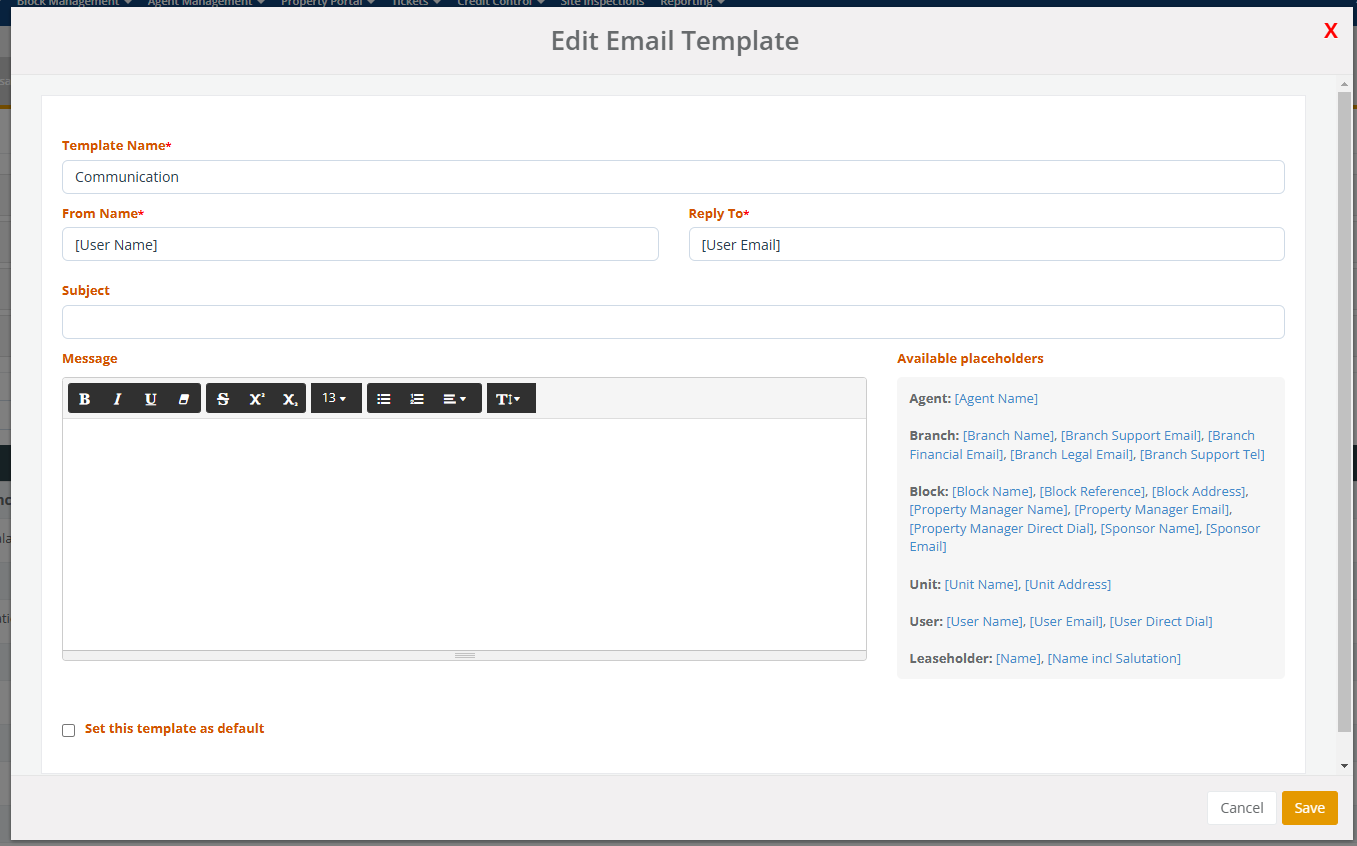
Task: Check 'Set this template as default'
Action: (x=69, y=730)
